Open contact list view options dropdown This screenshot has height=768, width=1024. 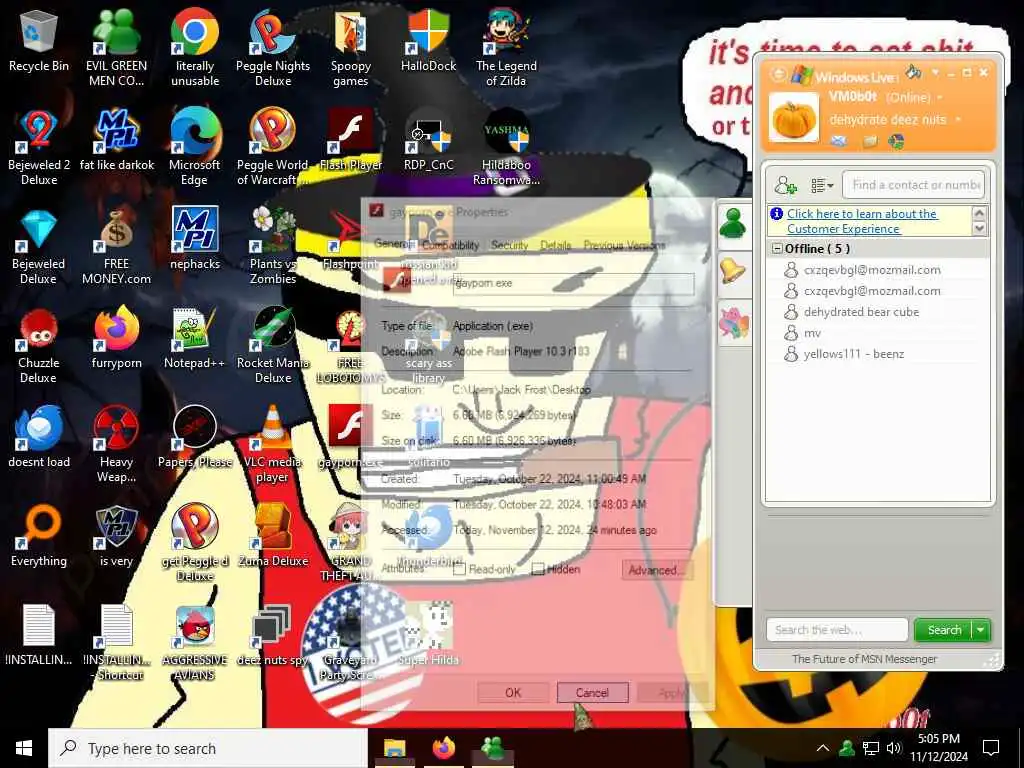[x=822, y=185]
